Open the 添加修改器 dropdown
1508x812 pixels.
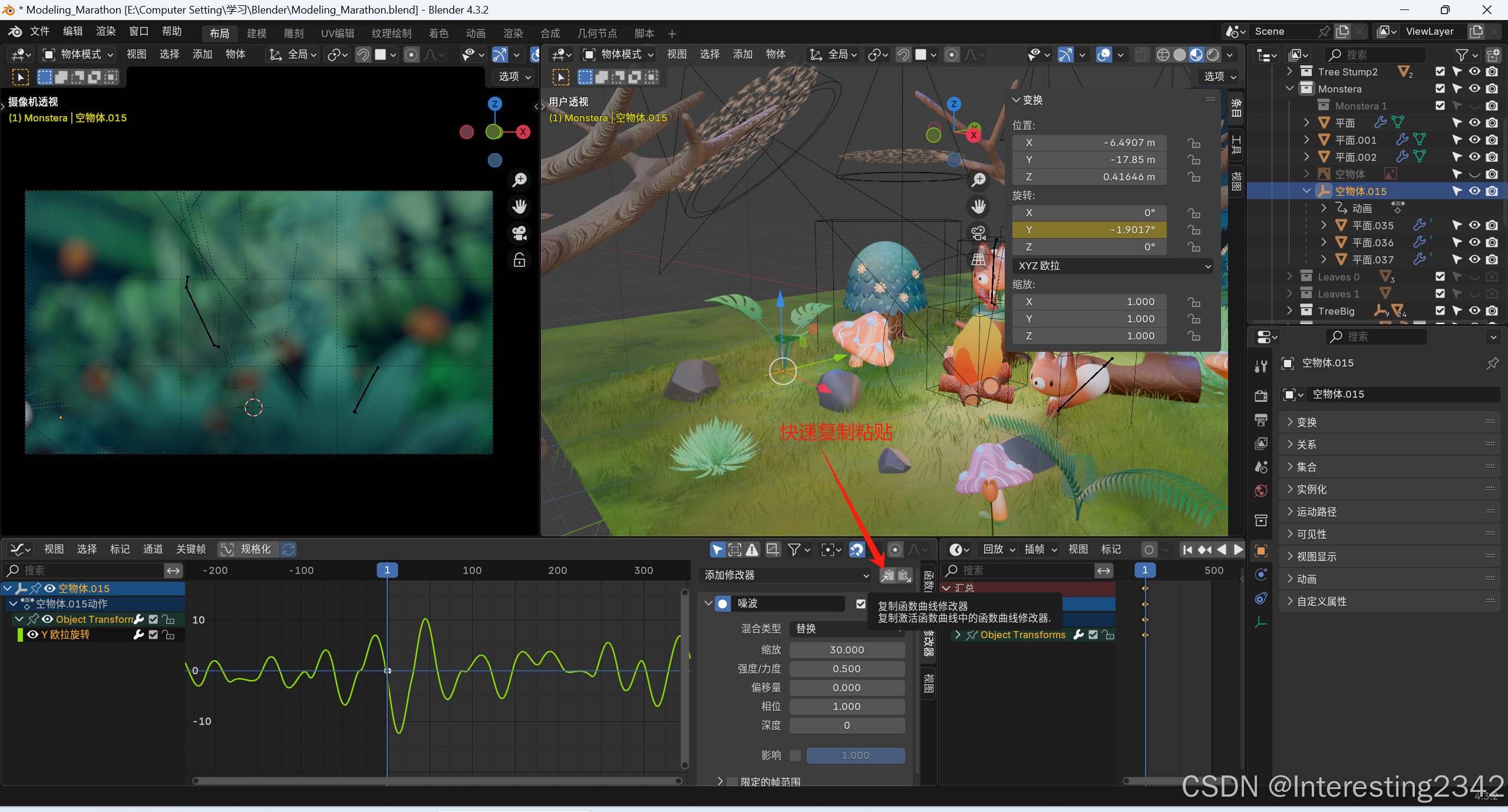pos(786,575)
